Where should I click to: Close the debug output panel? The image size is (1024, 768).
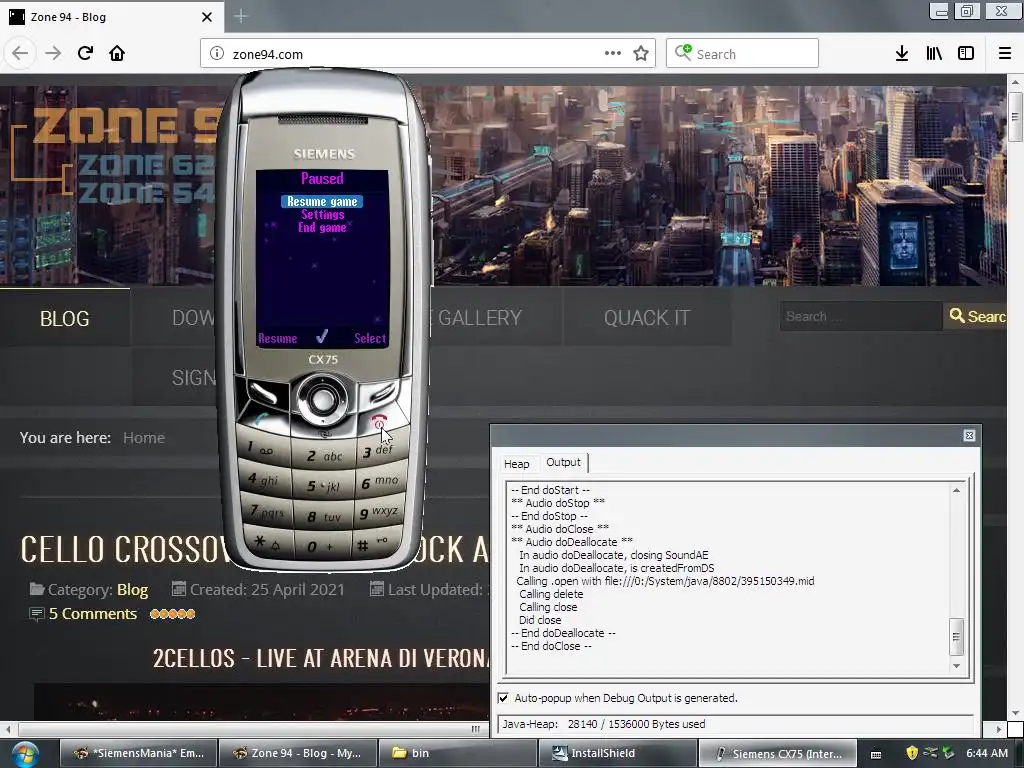[969, 436]
